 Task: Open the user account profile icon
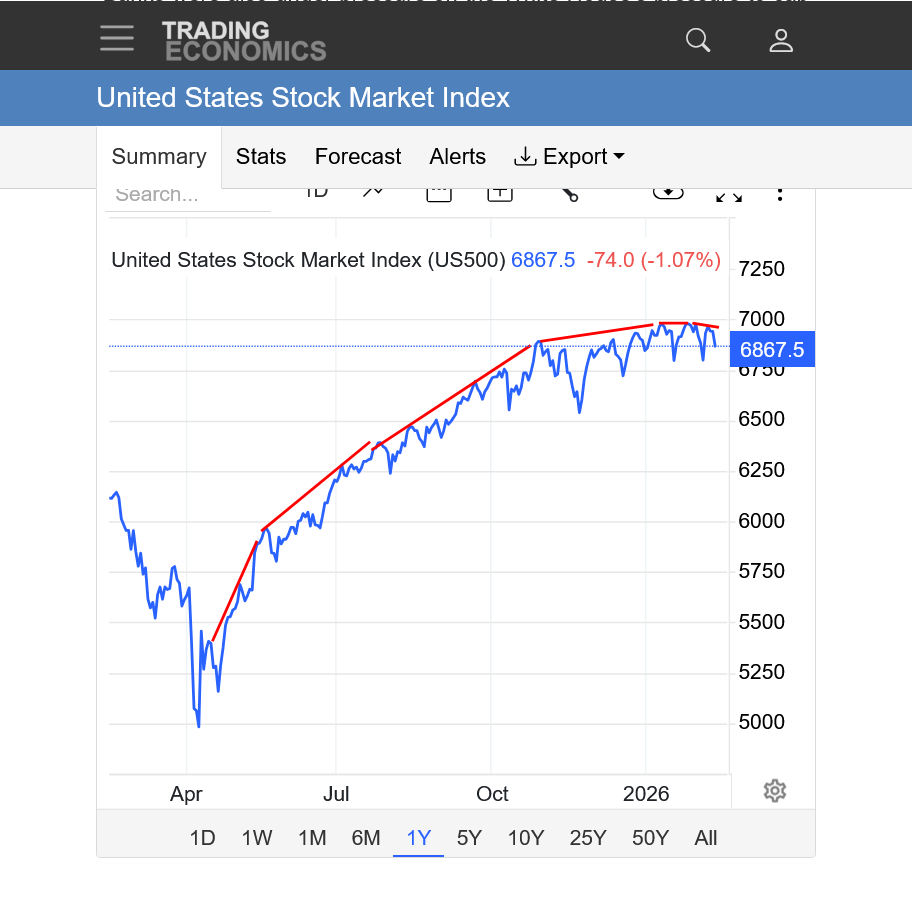tap(781, 40)
